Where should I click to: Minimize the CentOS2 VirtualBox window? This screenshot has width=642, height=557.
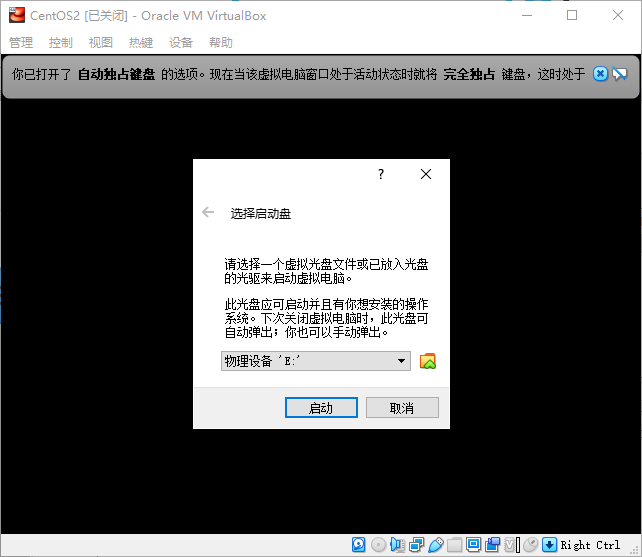527,16
